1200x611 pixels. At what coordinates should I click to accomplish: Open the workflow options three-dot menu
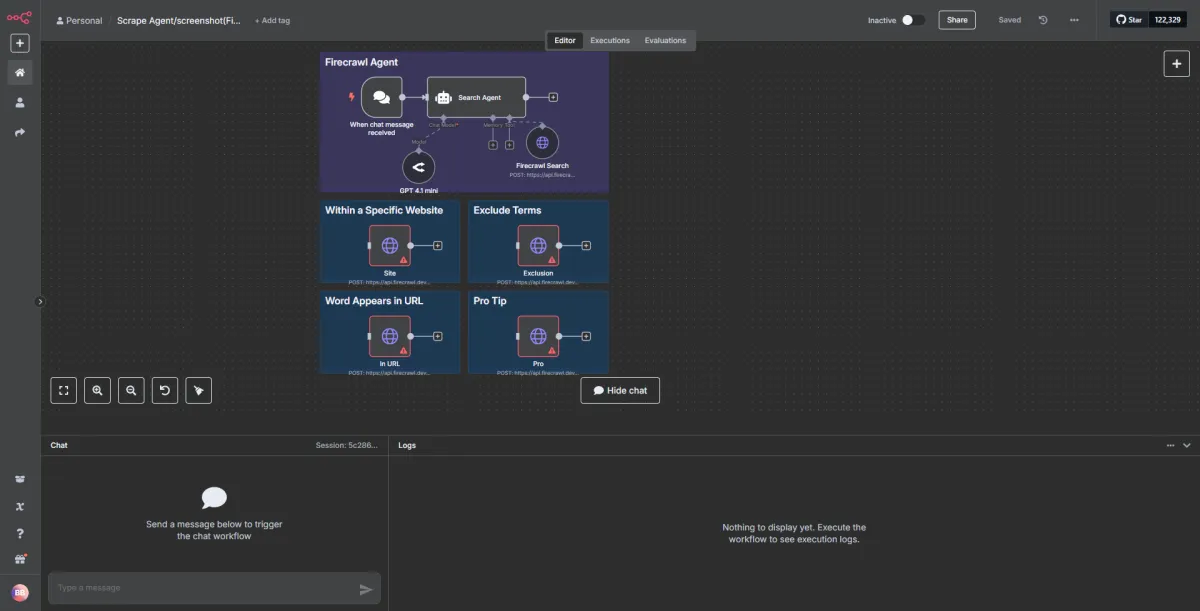click(x=1074, y=20)
